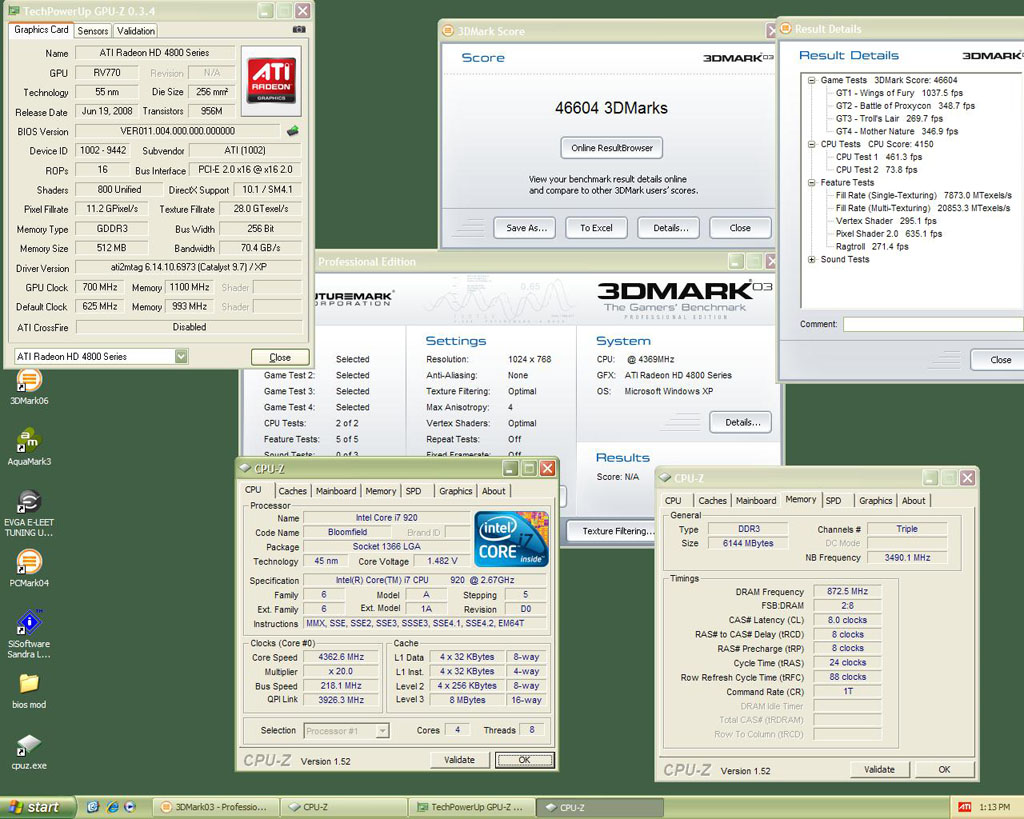
Task: Click the ATI Radeon logo in GPU-Z
Action: click(271, 80)
